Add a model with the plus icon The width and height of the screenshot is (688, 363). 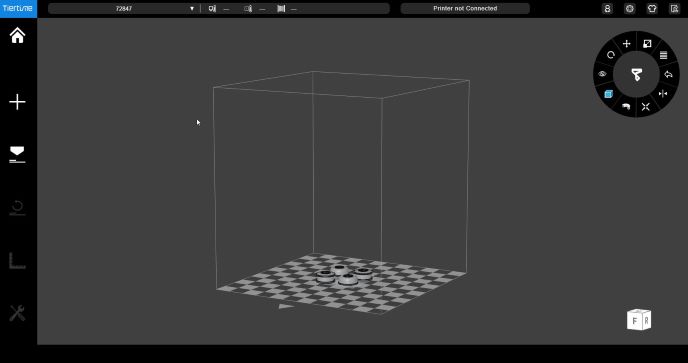pyautogui.click(x=18, y=102)
